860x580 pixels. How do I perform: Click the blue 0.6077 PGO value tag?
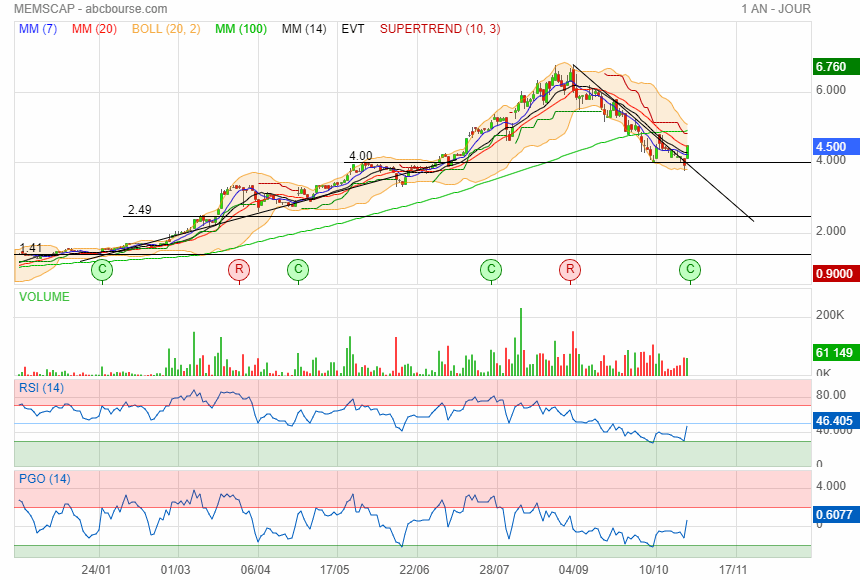835,515
